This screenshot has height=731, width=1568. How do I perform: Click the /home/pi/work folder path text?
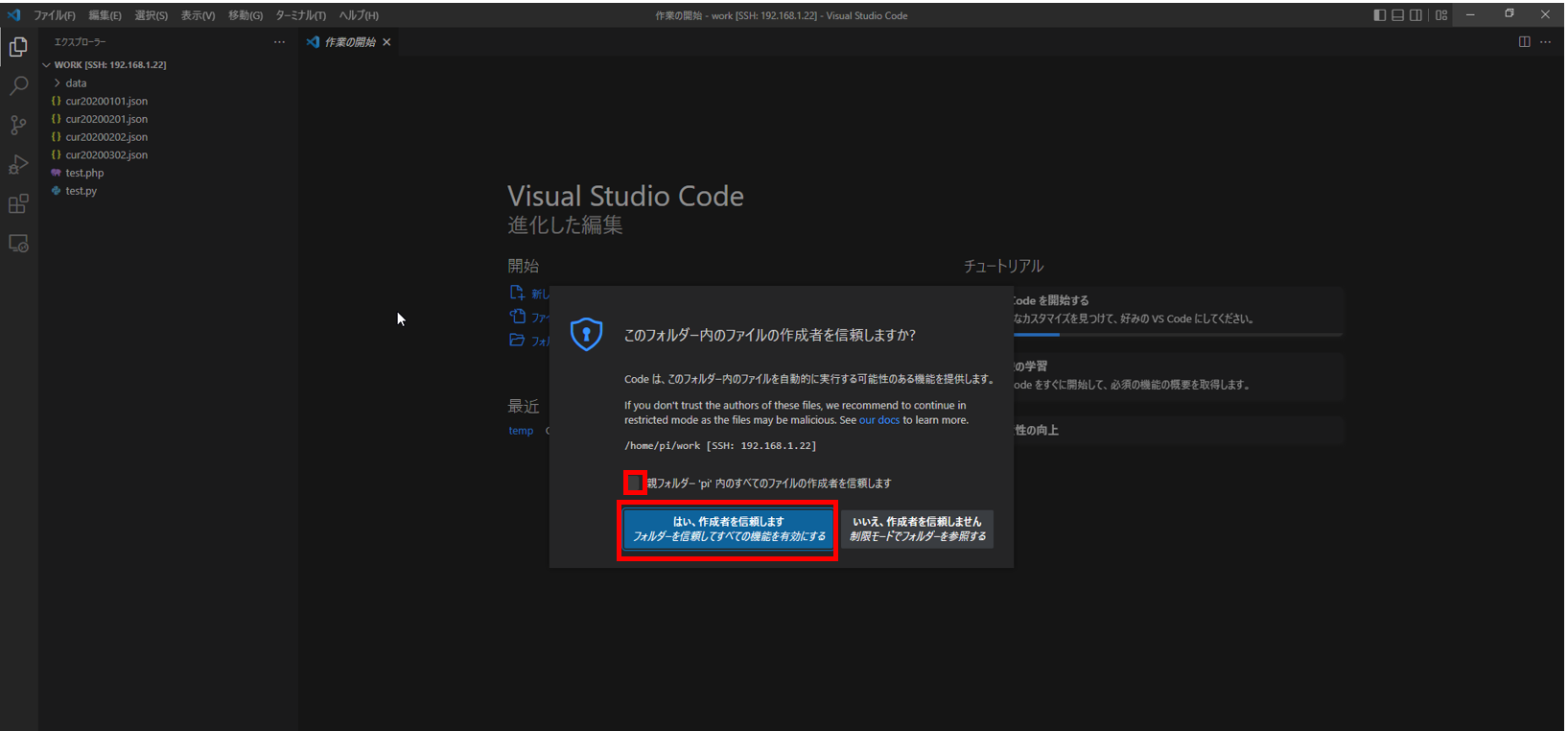720,446
